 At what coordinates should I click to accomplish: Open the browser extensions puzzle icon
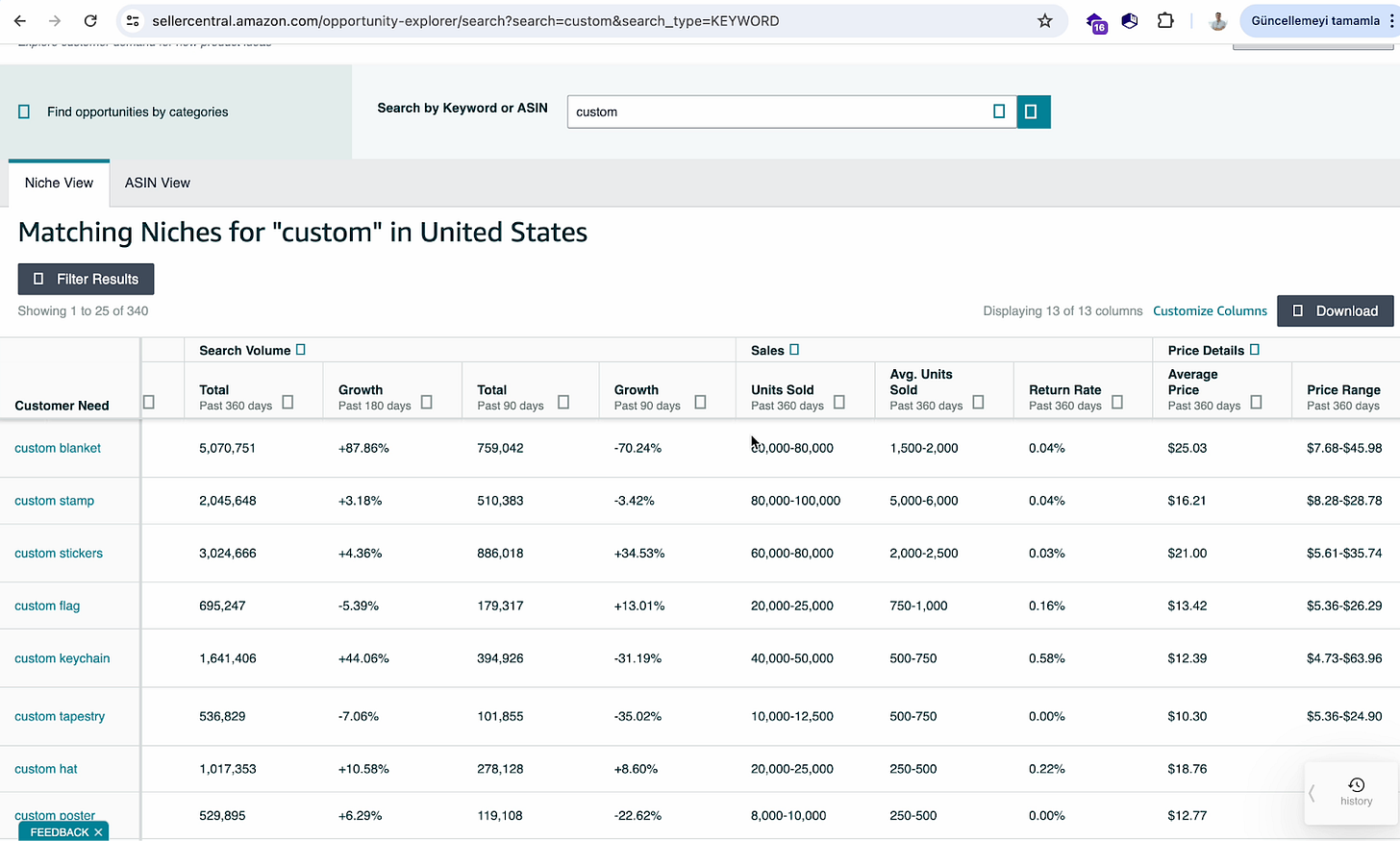(x=1165, y=20)
